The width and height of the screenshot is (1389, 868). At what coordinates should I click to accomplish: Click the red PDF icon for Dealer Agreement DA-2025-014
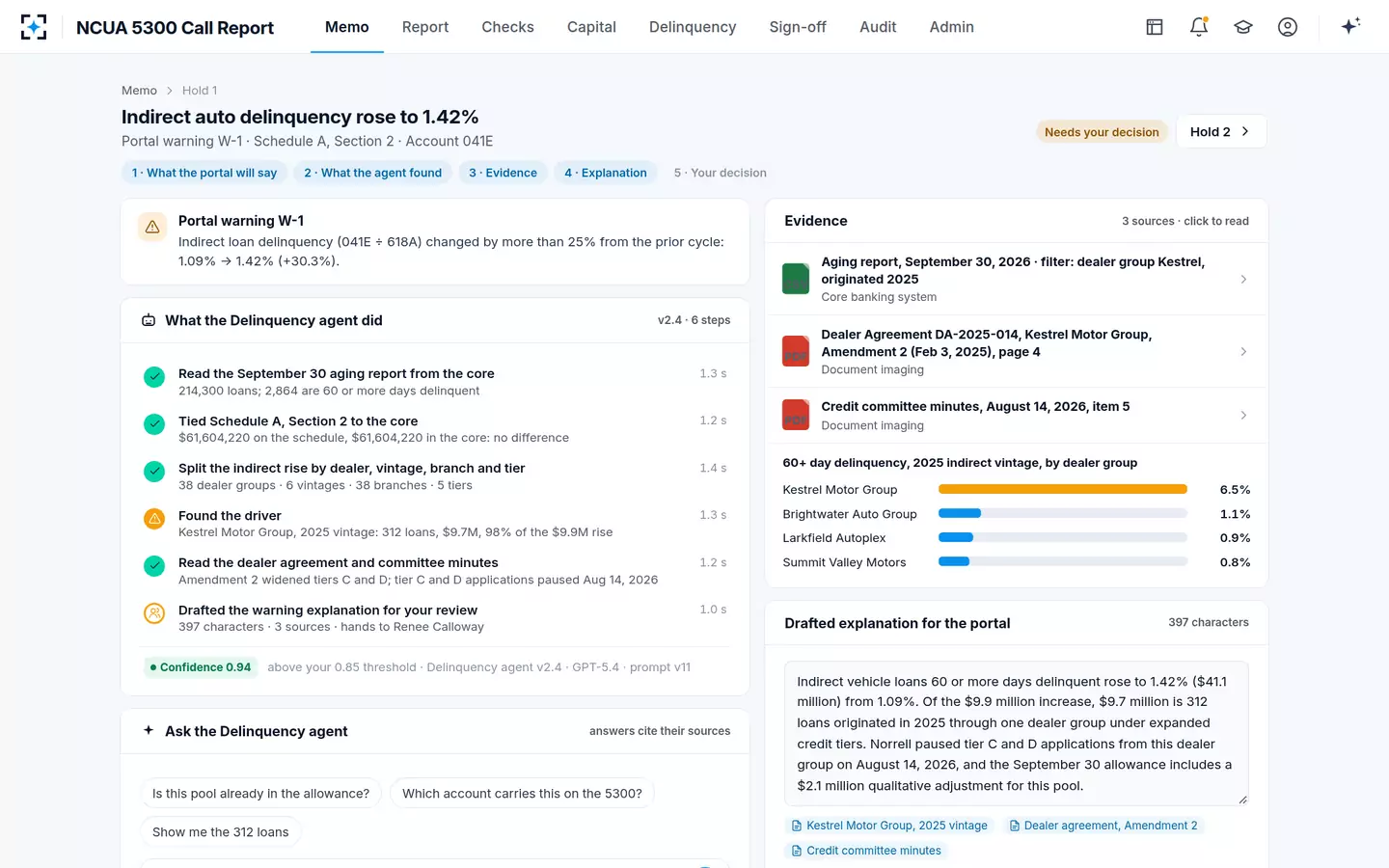[x=796, y=351]
